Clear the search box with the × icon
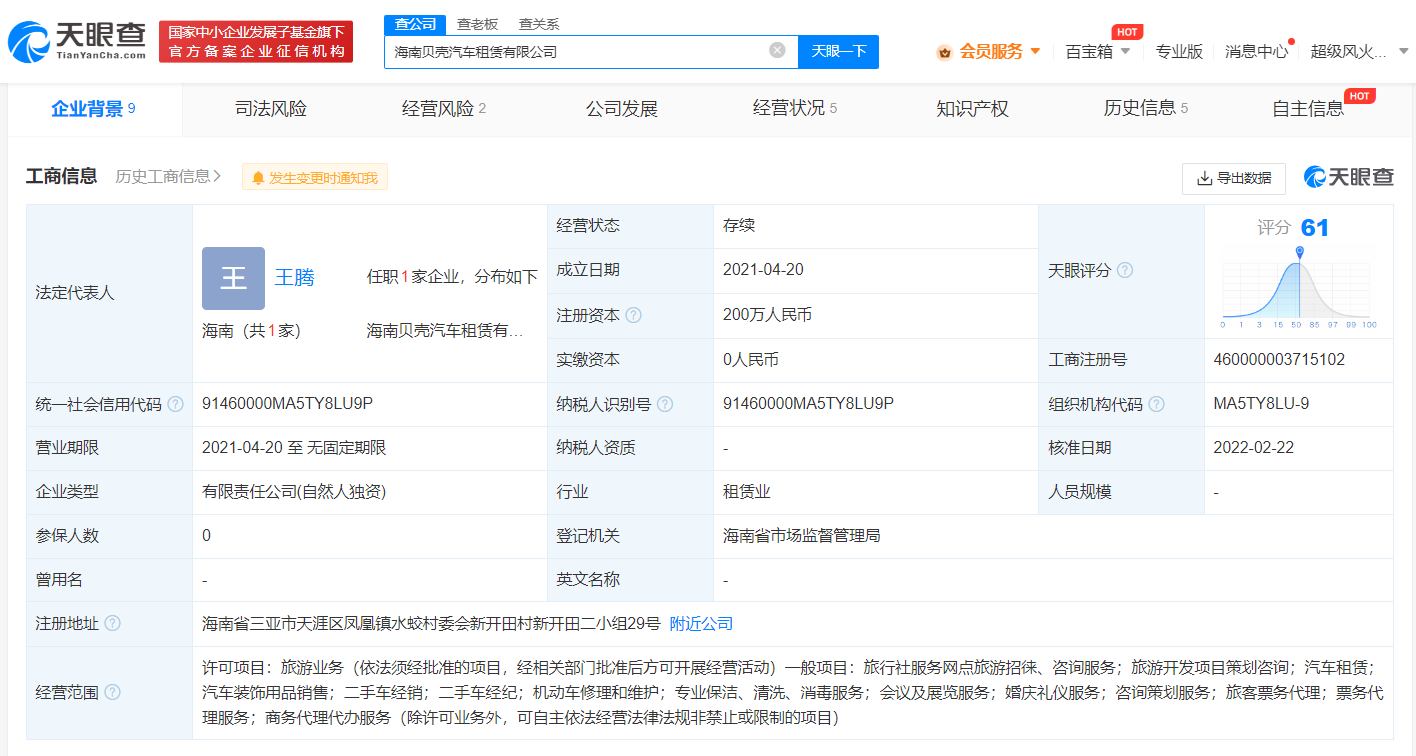 (777, 50)
